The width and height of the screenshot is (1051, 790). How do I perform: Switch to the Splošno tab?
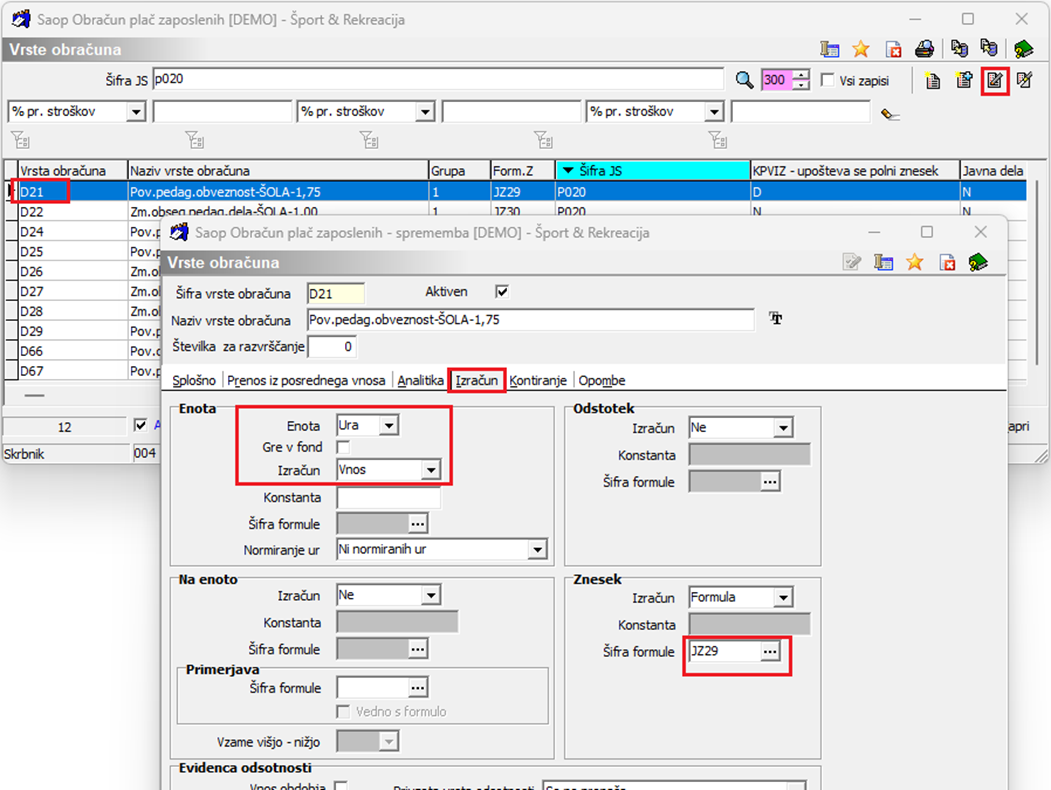[194, 381]
